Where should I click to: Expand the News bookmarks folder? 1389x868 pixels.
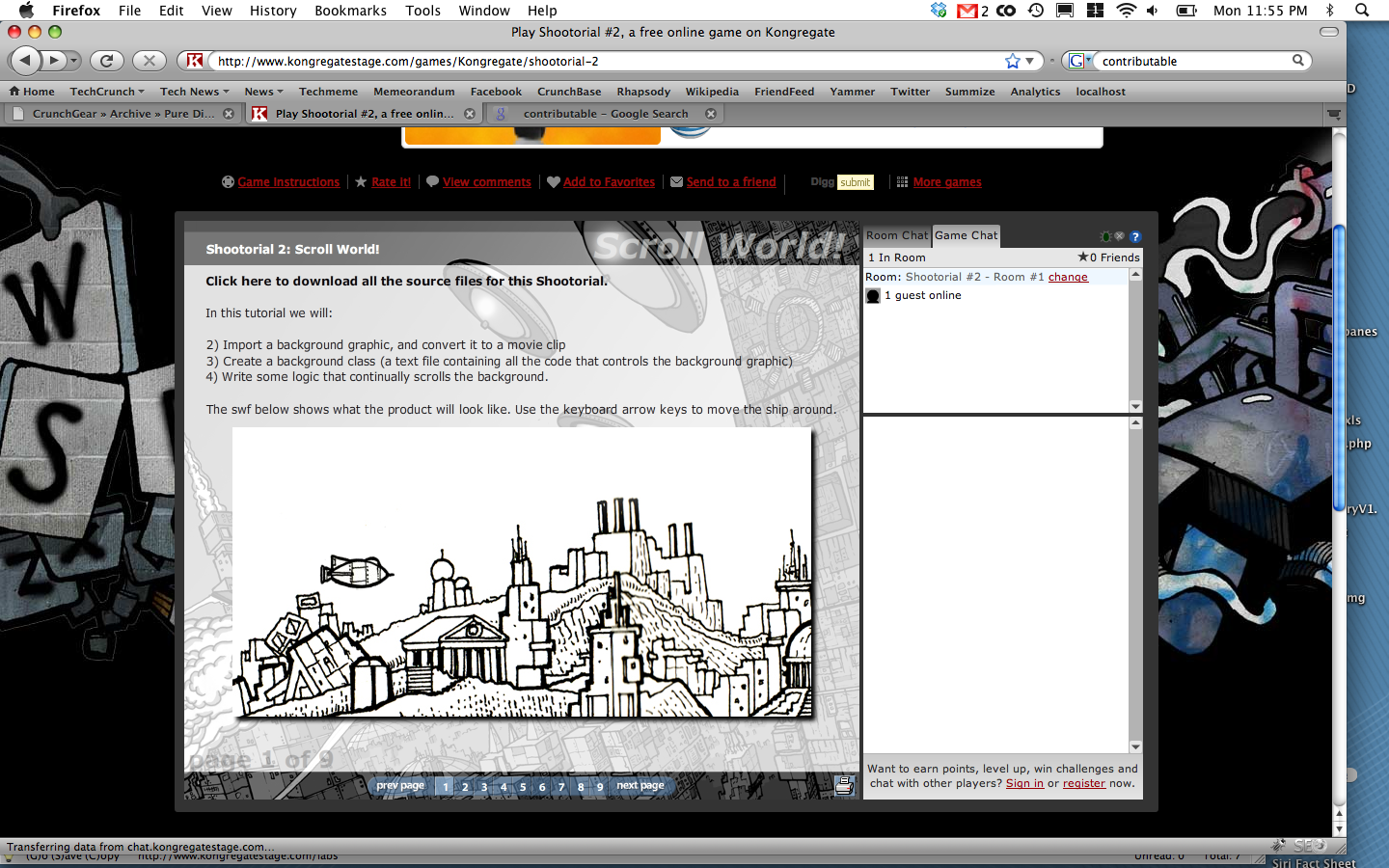tap(263, 92)
